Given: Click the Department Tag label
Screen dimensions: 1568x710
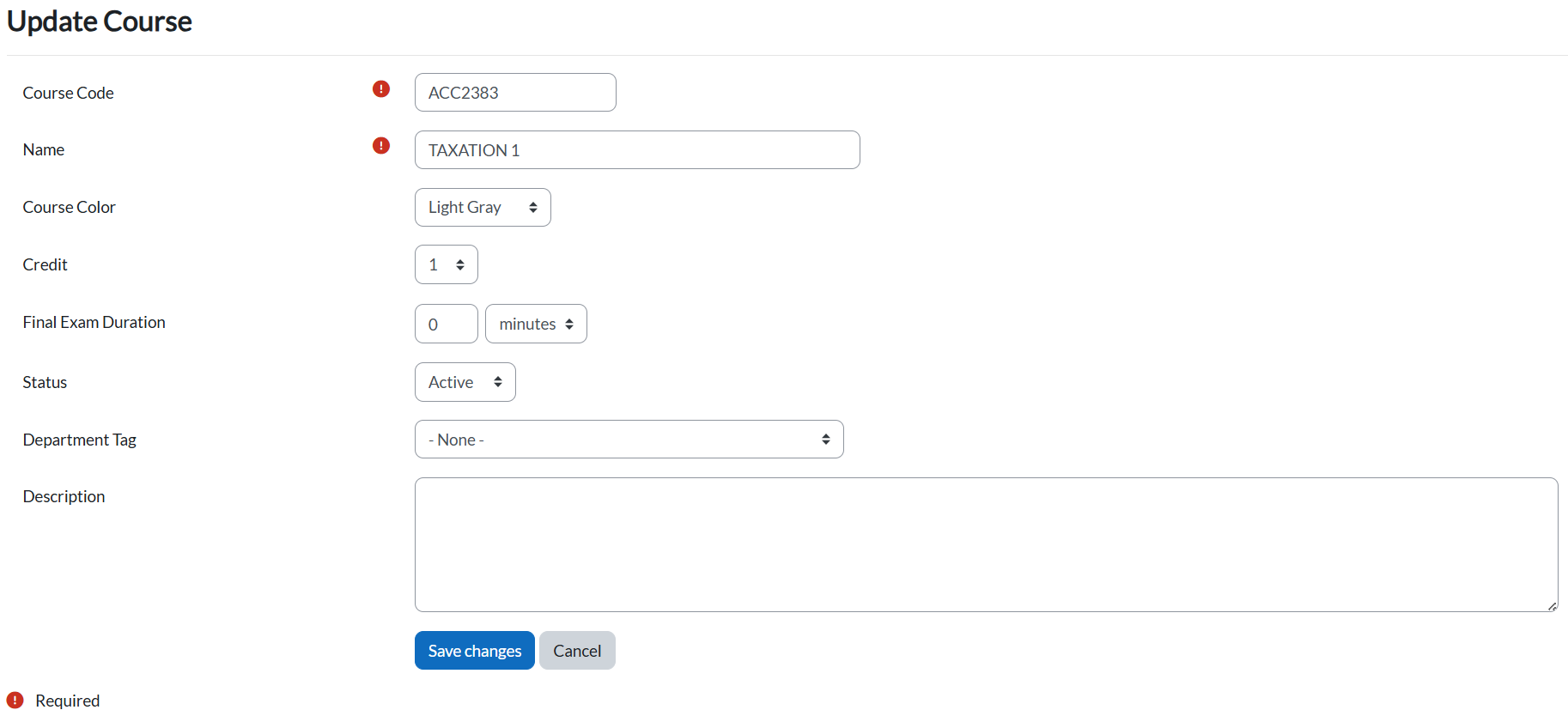Looking at the screenshot, I should coord(79,440).
